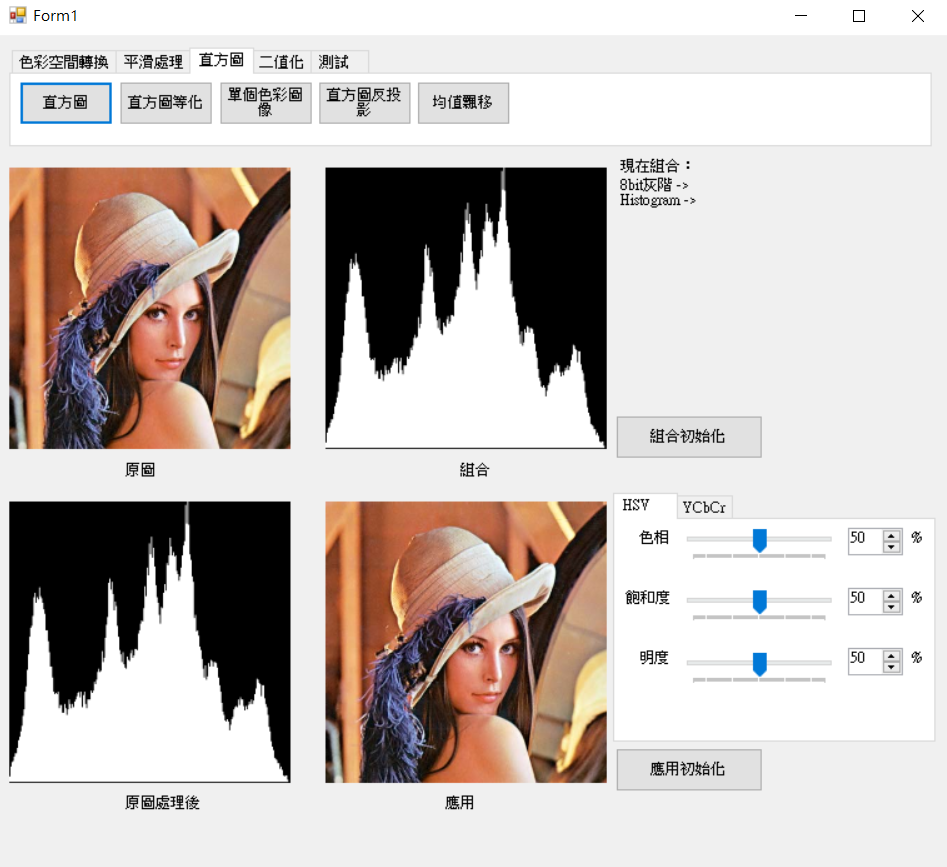Run 直方圖等化 histogram equalization
Viewport: 947px width, 867px height.
pos(165,103)
